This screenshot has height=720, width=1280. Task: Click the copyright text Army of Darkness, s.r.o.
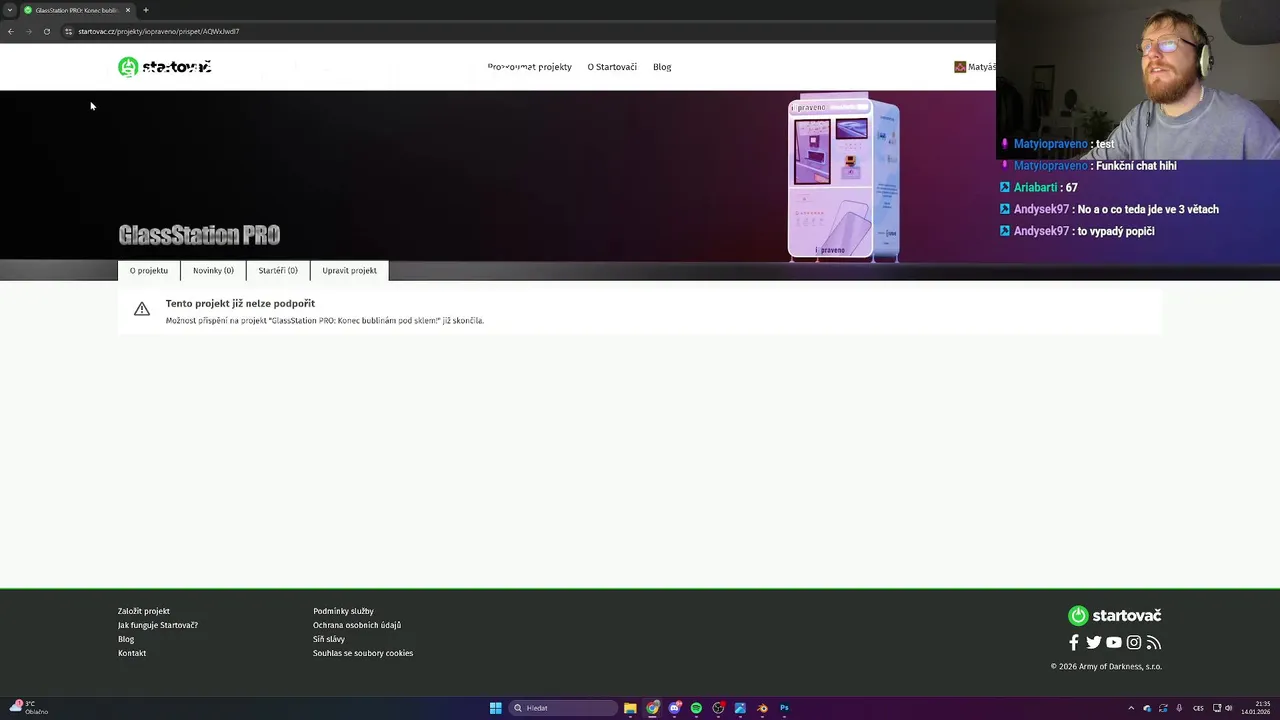(1106, 666)
